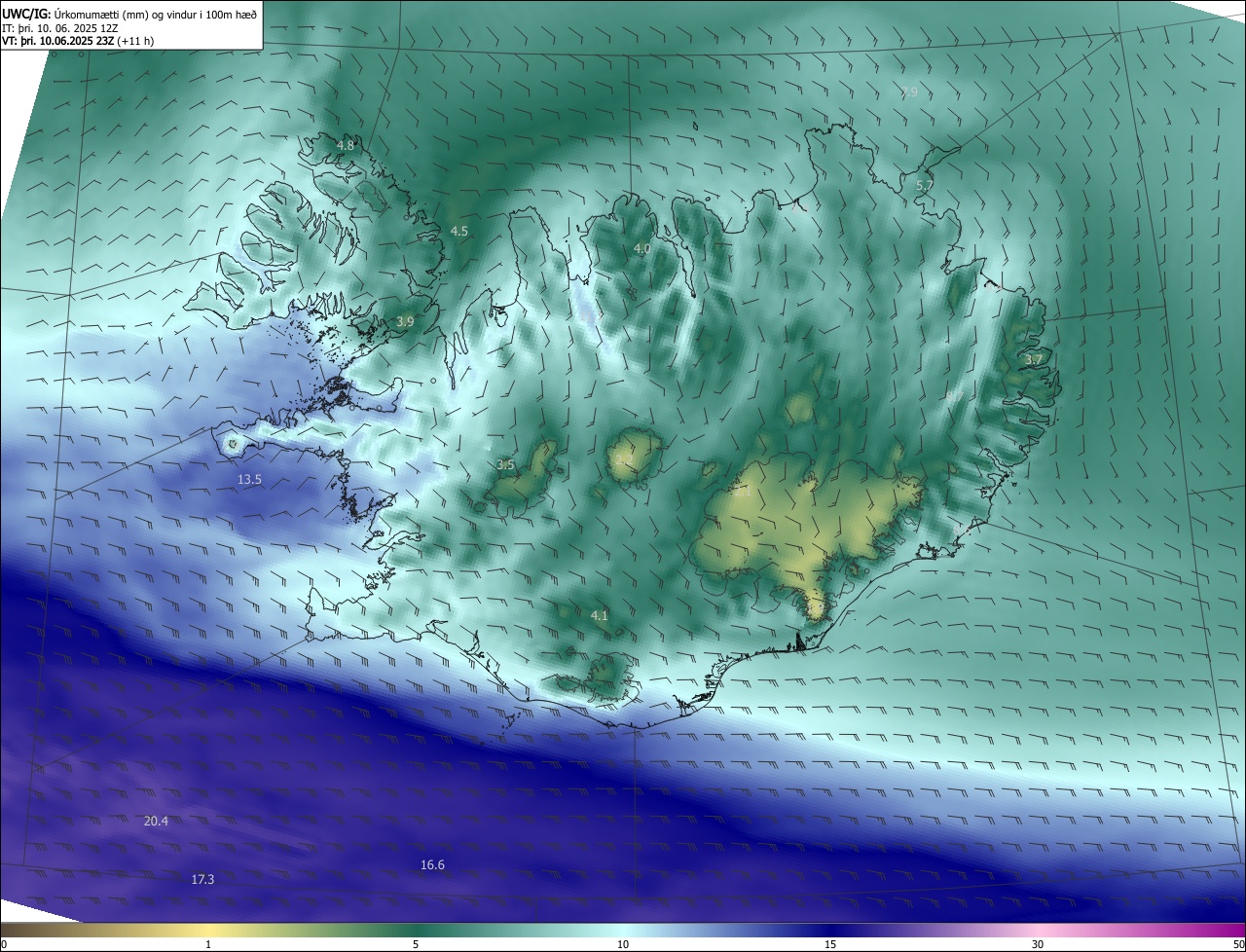Click the 5.7 value label
Viewport: 1246px width, 952px height.
click(x=925, y=186)
